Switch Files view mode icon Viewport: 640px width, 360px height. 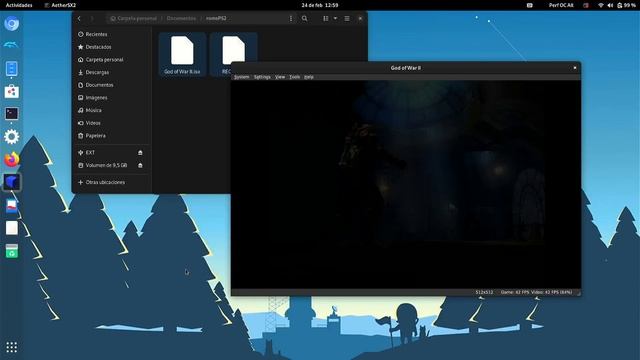[326, 18]
